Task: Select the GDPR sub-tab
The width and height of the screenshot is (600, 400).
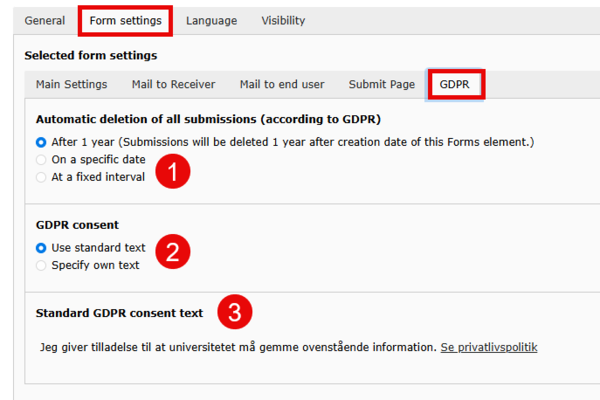Action: point(455,84)
